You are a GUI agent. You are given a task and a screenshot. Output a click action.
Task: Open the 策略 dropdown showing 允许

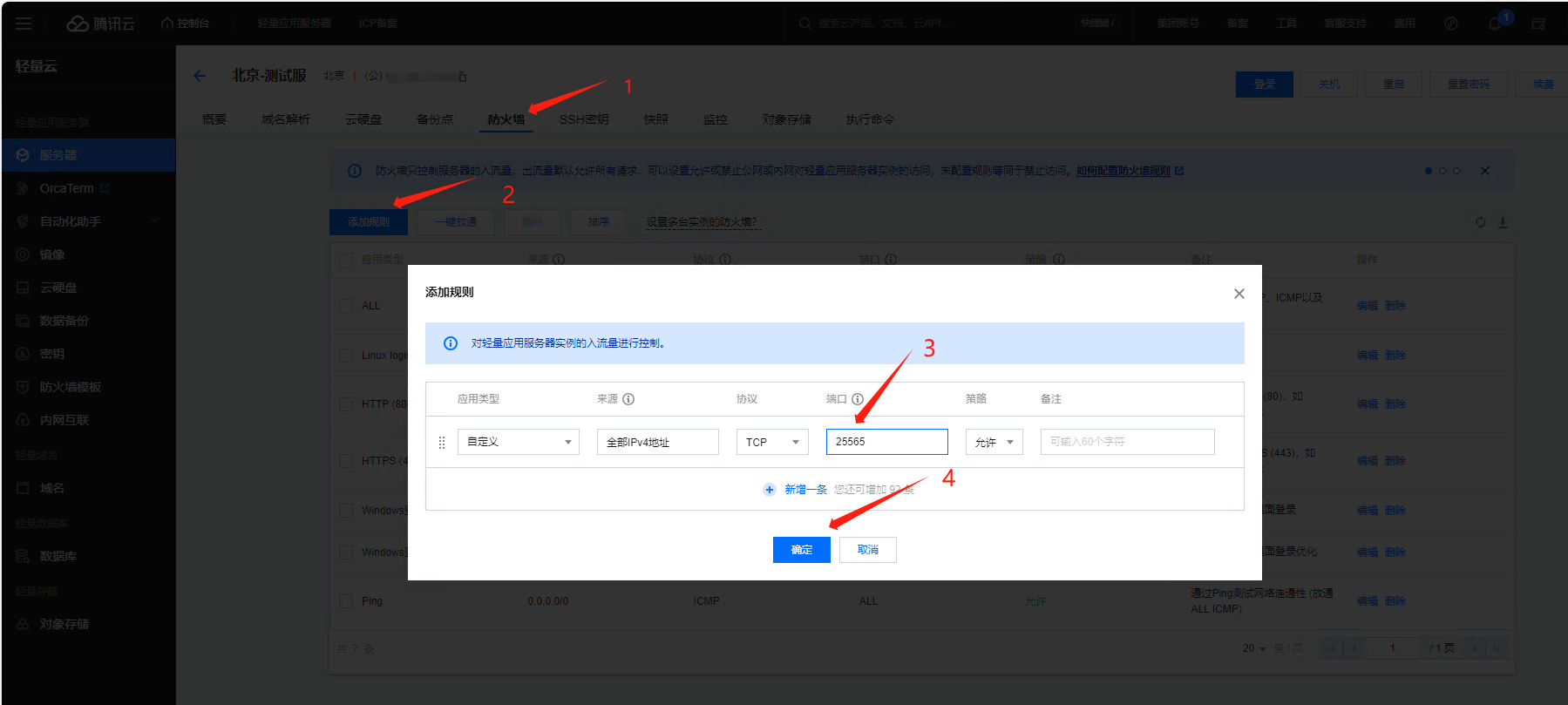[x=994, y=442]
